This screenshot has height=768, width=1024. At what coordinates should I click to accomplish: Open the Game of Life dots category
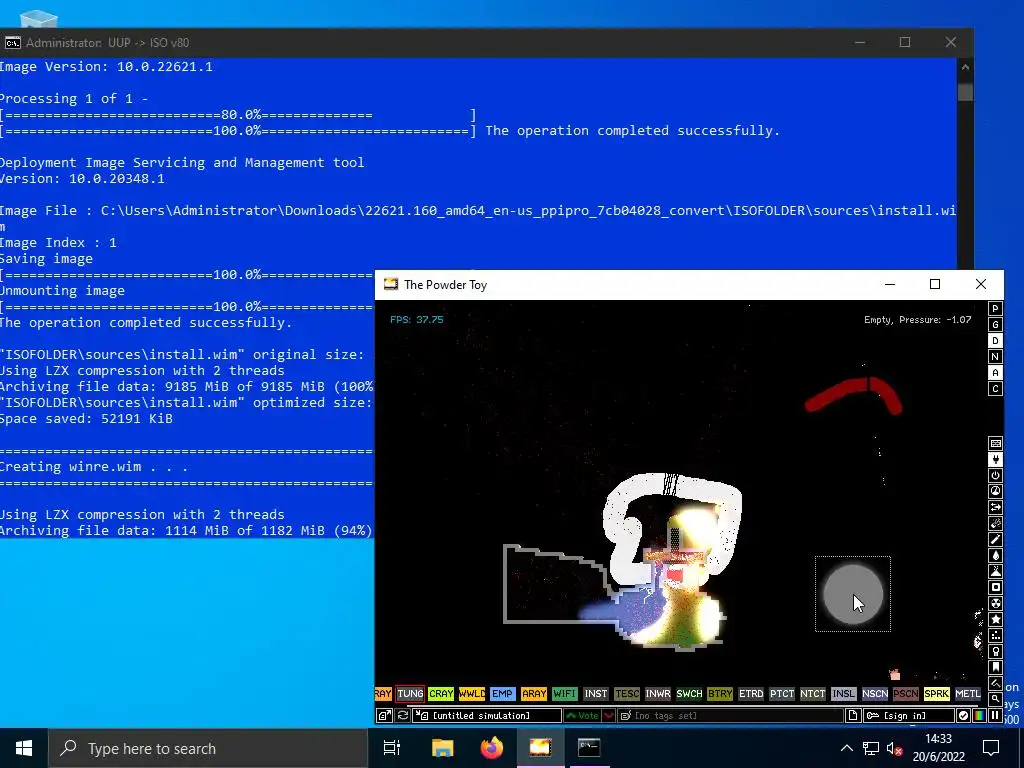(x=995, y=635)
